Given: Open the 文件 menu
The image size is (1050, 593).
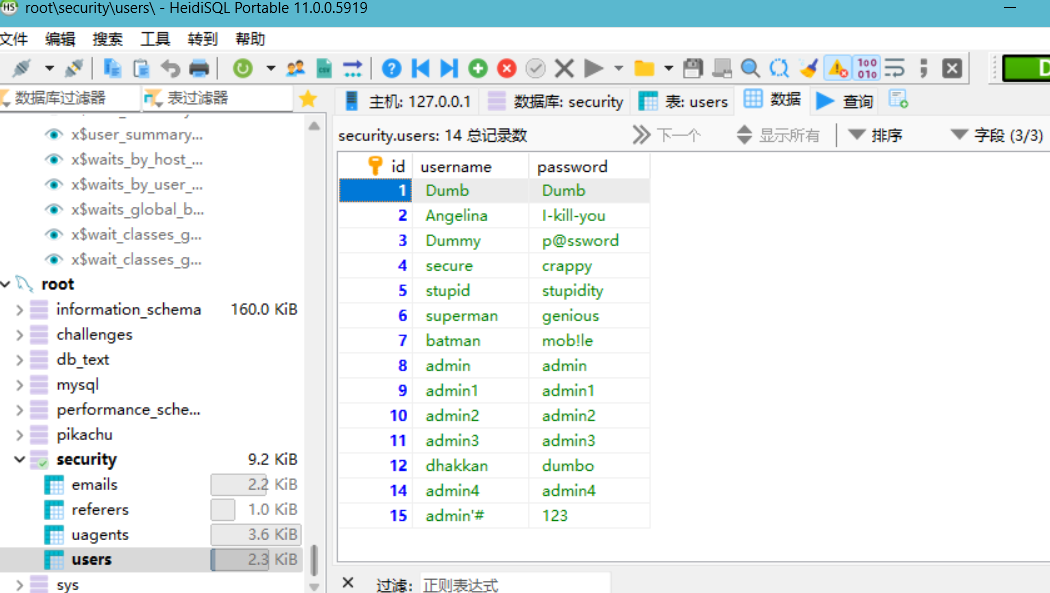Looking at the screenshot, I should pos(14,39).
